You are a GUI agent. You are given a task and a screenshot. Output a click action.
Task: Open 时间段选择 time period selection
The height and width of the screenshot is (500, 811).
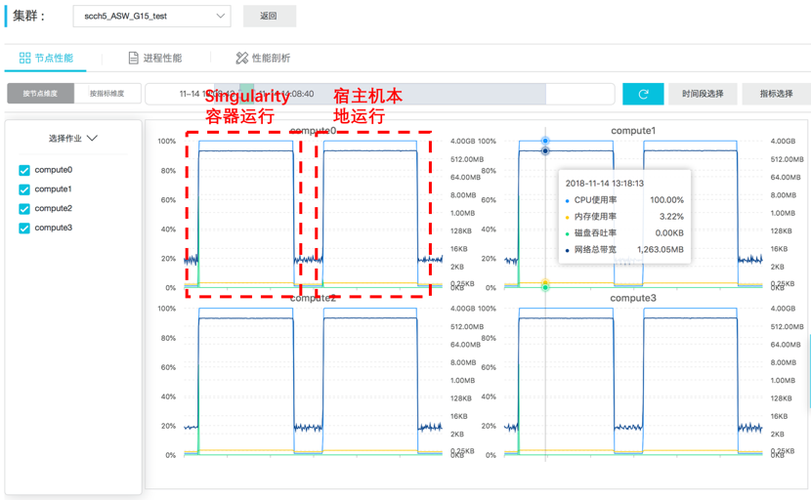coord(702,94)
